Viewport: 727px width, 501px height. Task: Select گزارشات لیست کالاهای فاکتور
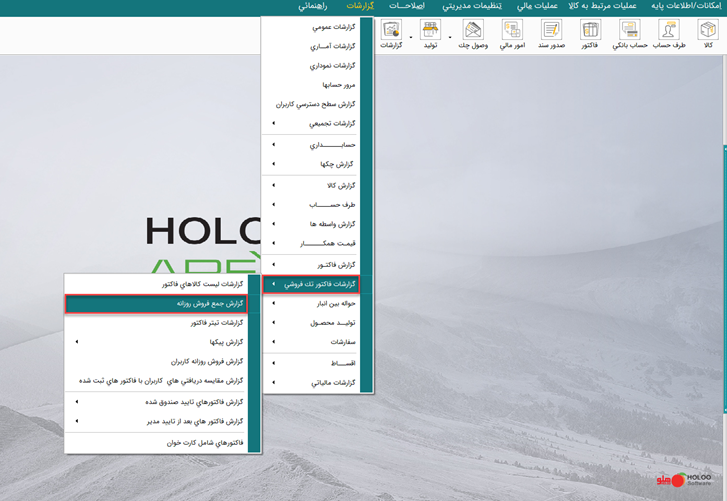156,284
